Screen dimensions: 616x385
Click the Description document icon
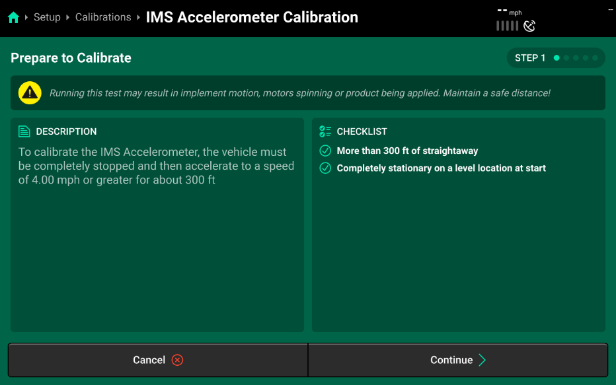[x=24, y=131]
